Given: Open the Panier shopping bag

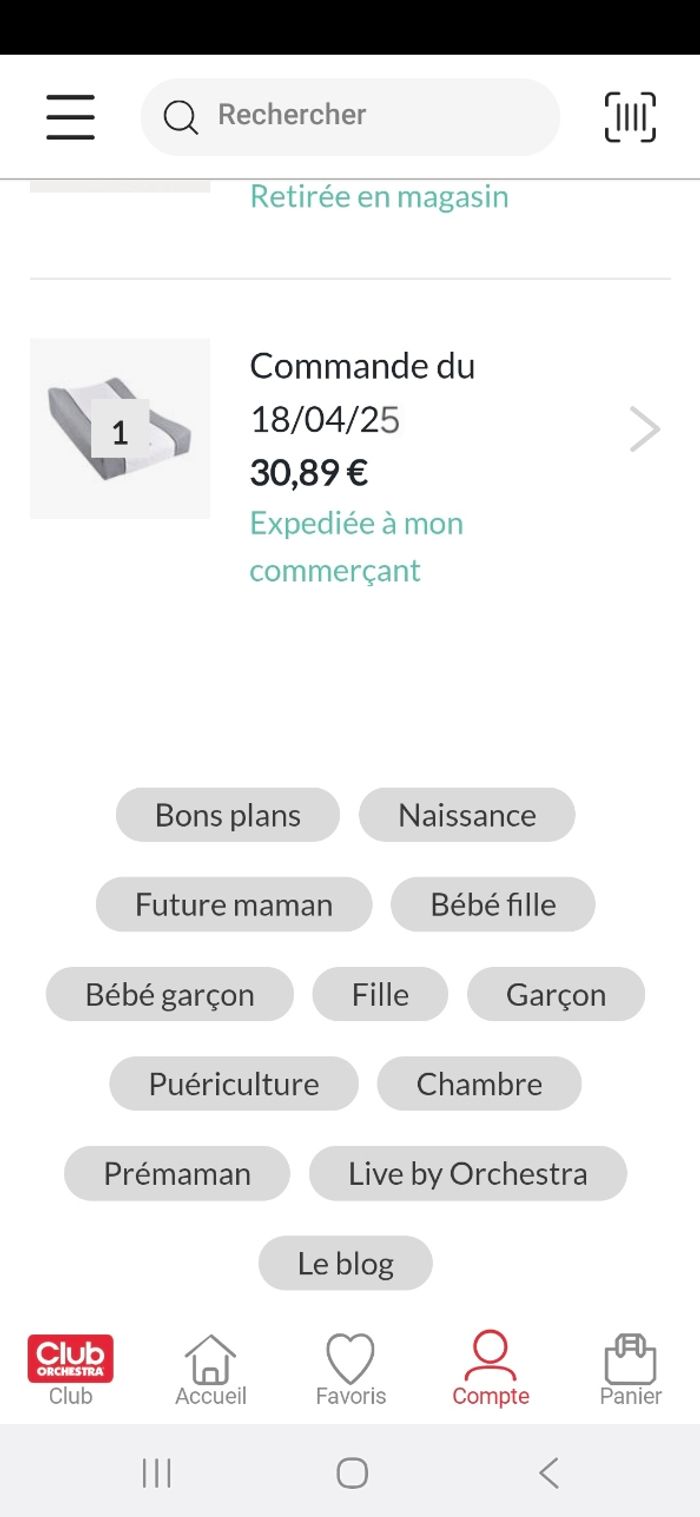Looking at the screenshot, I should (x=630, y=1369).
